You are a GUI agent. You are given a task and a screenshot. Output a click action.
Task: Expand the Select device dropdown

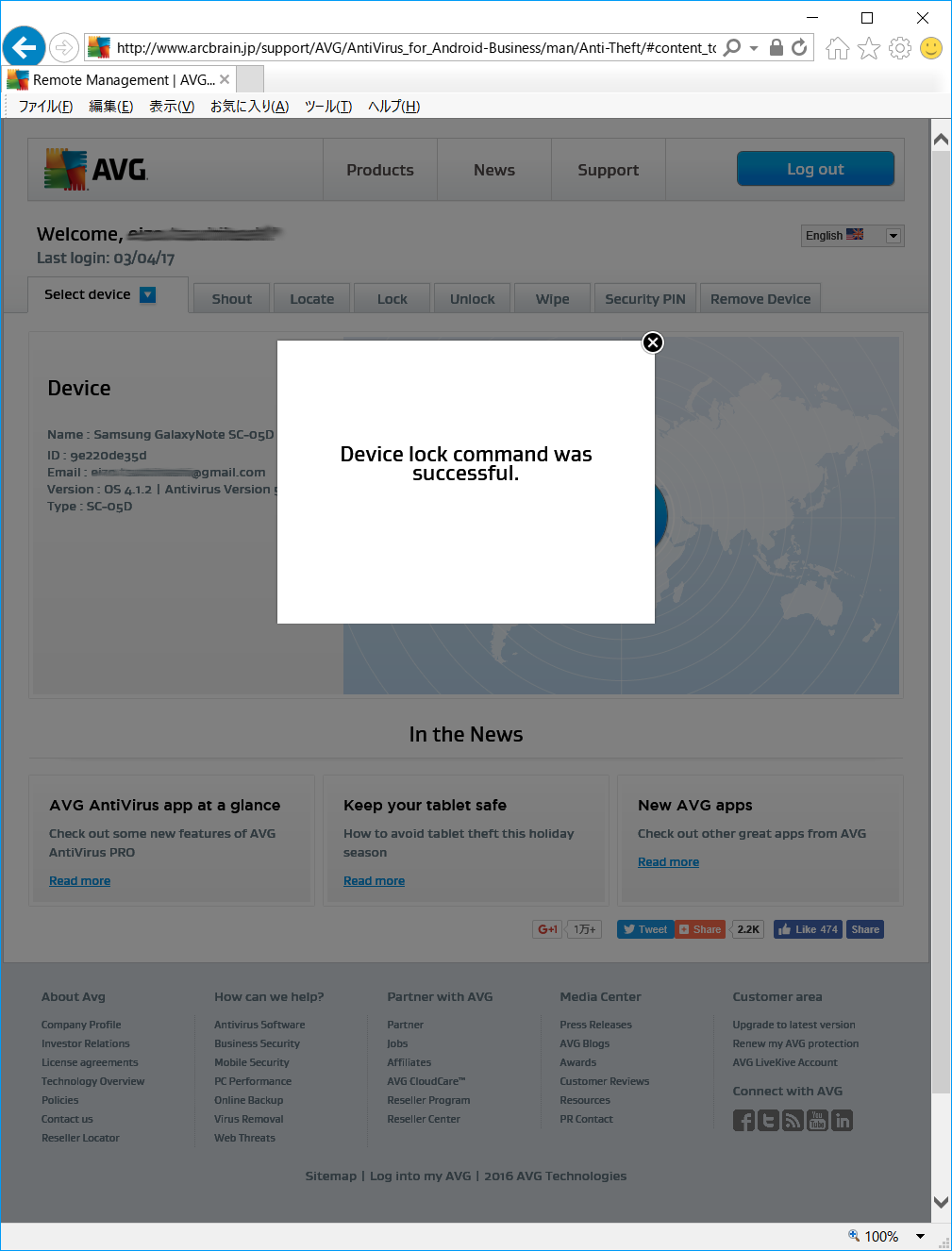[148, 295]
